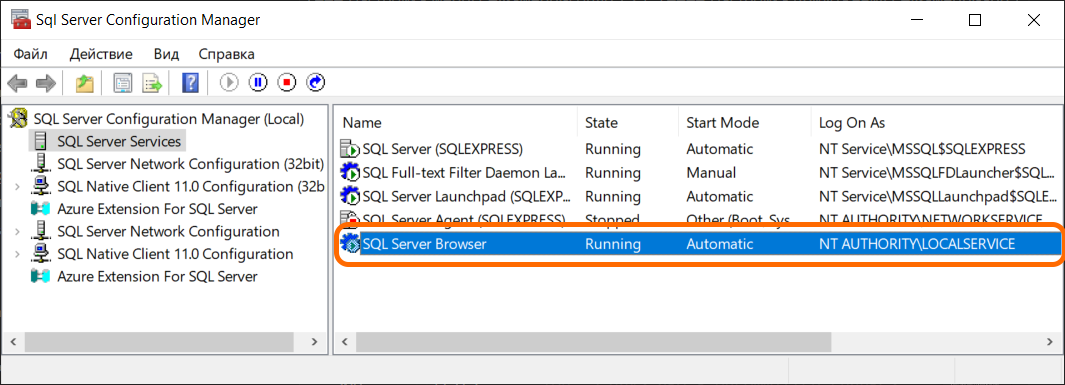Open the Файл menu
The height and width of the screenshot is (385, 1065).
coord(31,54)
